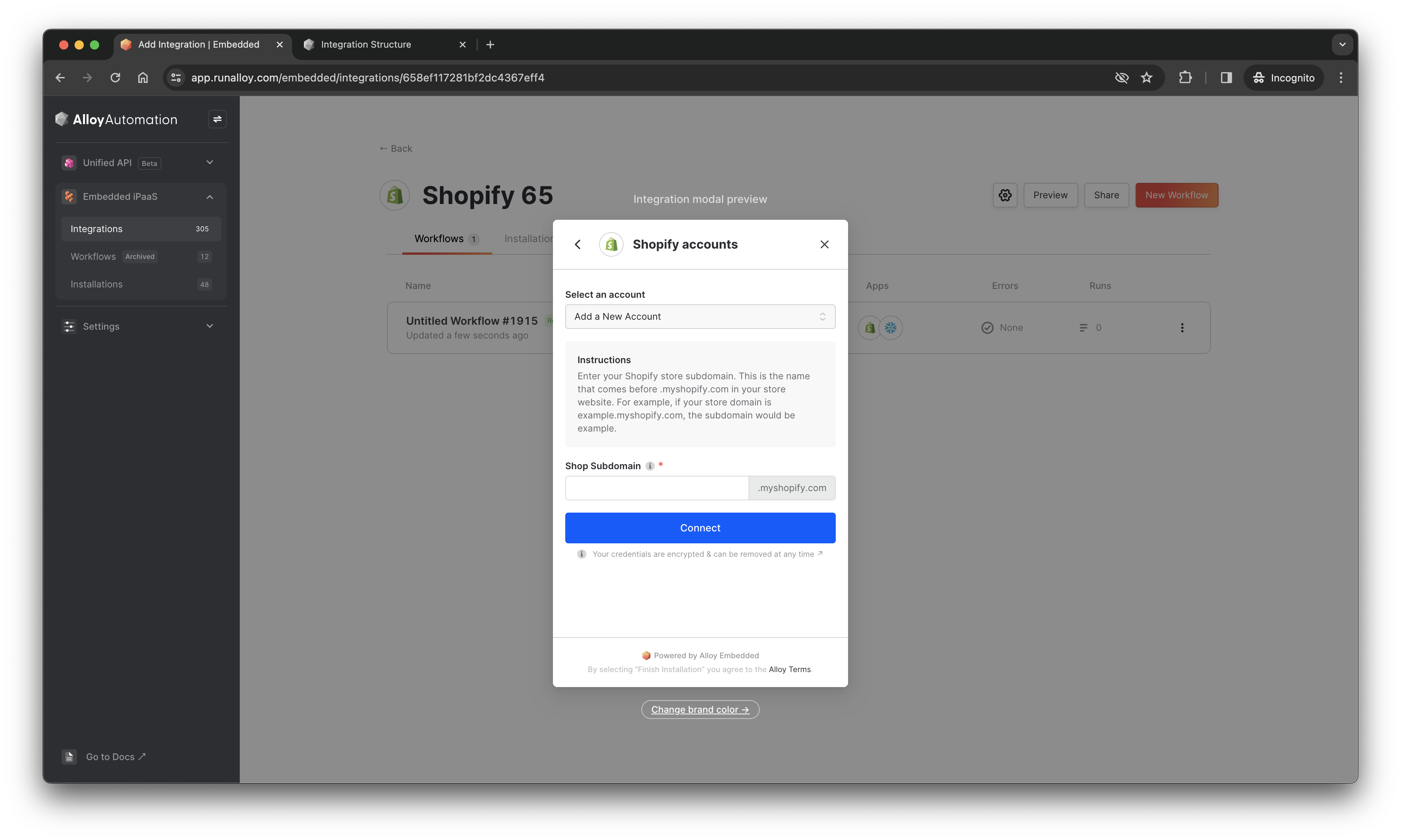Click the Unified API icon

69,163
